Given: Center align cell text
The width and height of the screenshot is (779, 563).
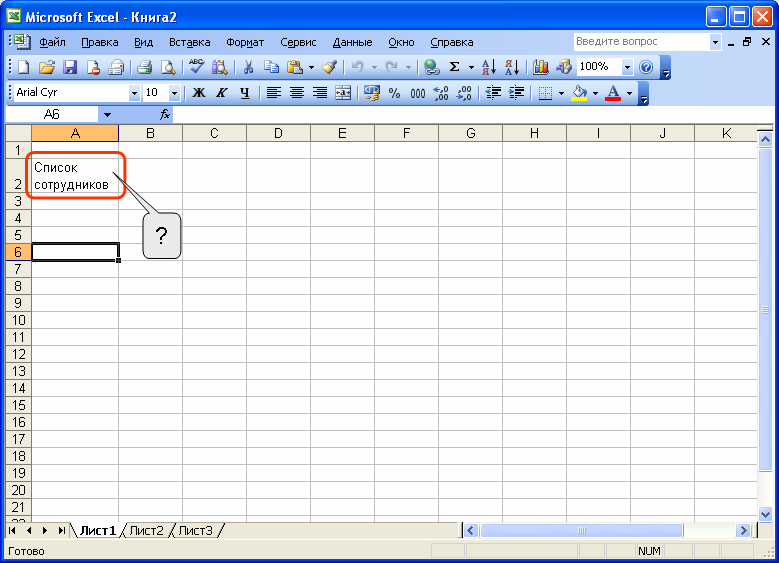Looking at the screenshot, I should (x=297, y=93).
